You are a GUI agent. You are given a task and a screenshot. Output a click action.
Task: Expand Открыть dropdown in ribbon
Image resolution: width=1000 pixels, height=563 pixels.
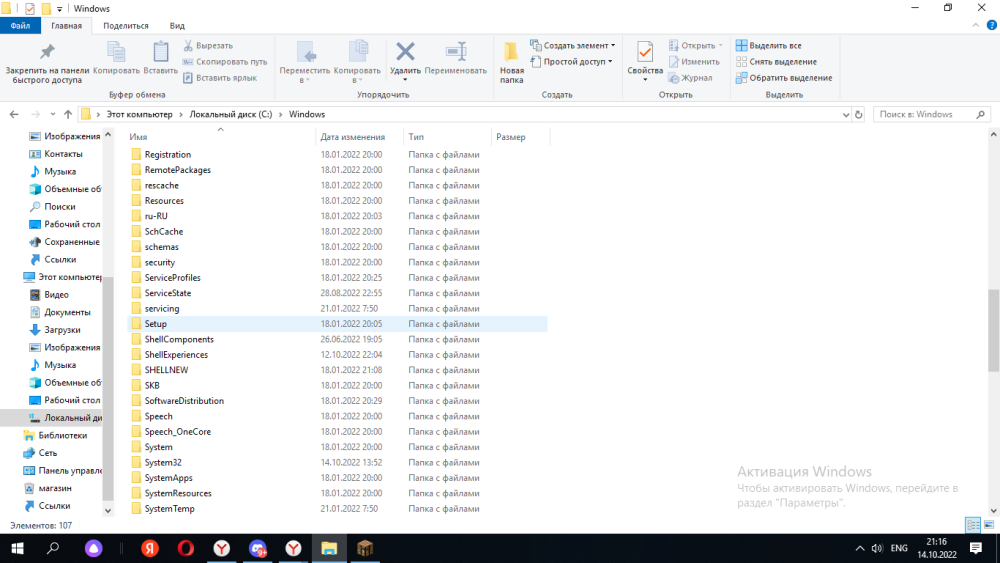click(695, 46)
